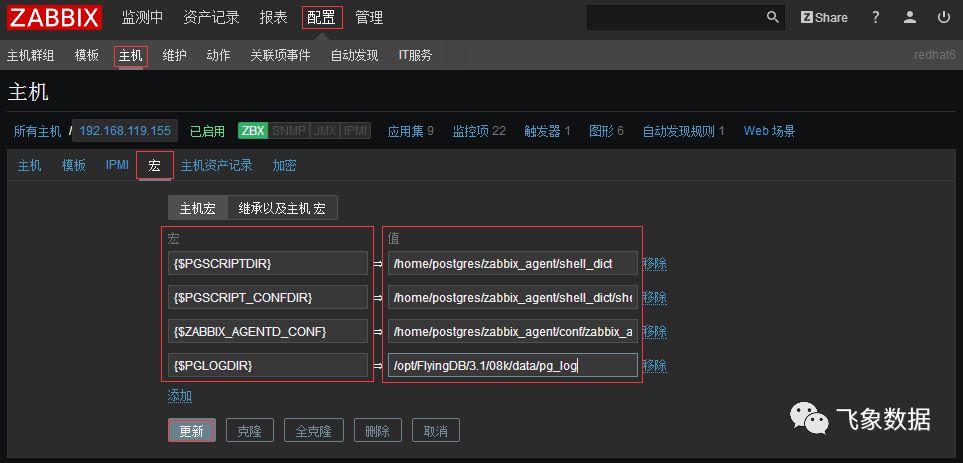
Task: Go to IT服务 submenu
Action: 415,56
